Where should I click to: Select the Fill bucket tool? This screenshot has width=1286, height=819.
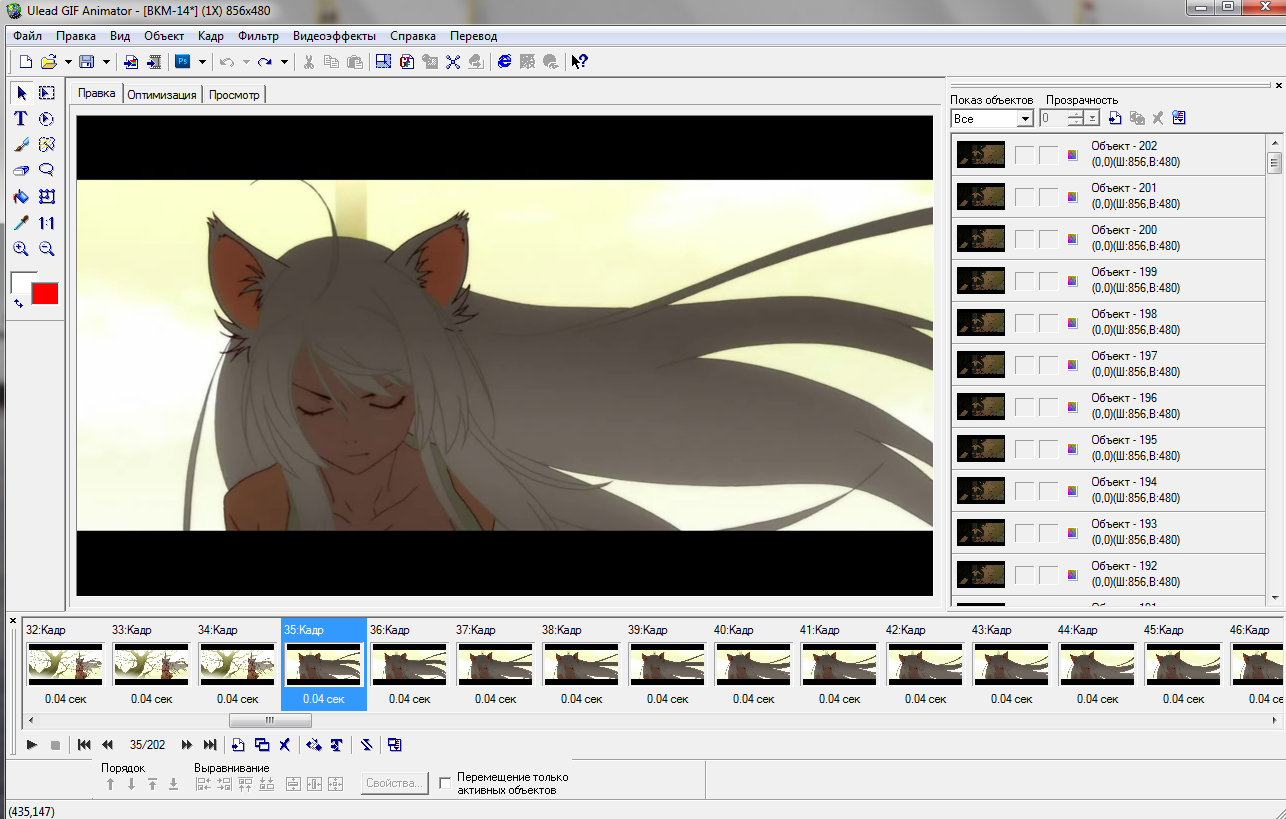[x=20, y=197]
